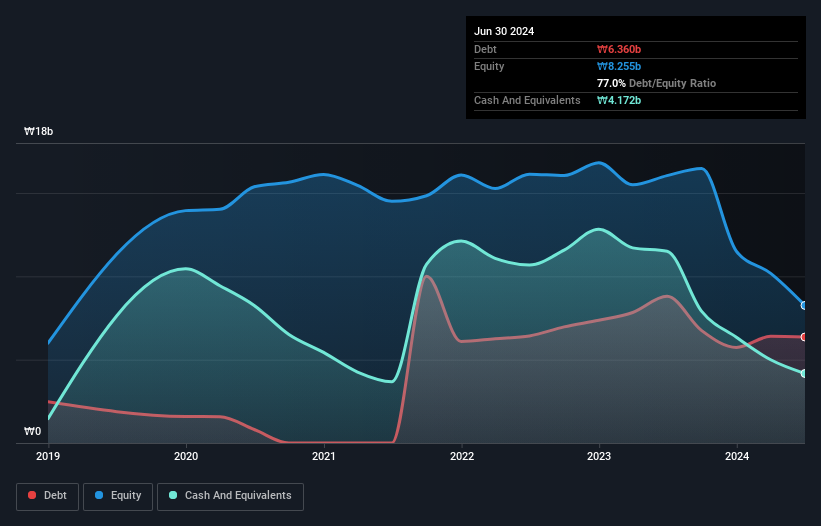Click the 77.0% Debt/Equity Ratio text
This screenshot has width=821, height=526.
pos(656,83)
